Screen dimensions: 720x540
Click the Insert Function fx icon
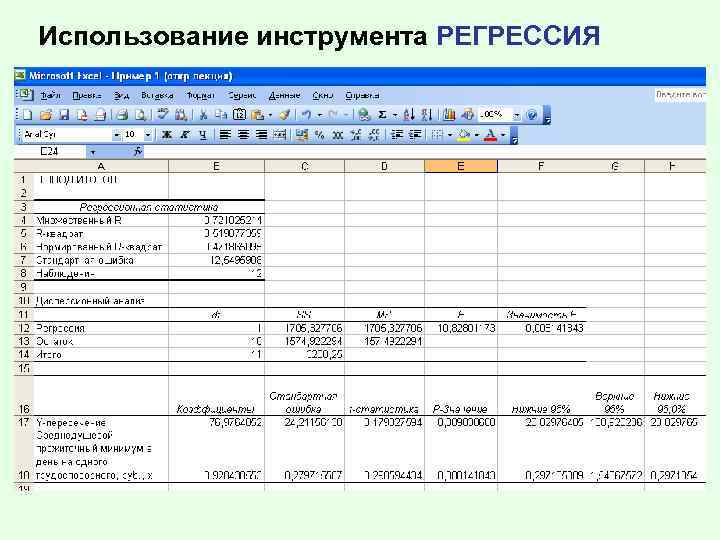coord(137,151)
